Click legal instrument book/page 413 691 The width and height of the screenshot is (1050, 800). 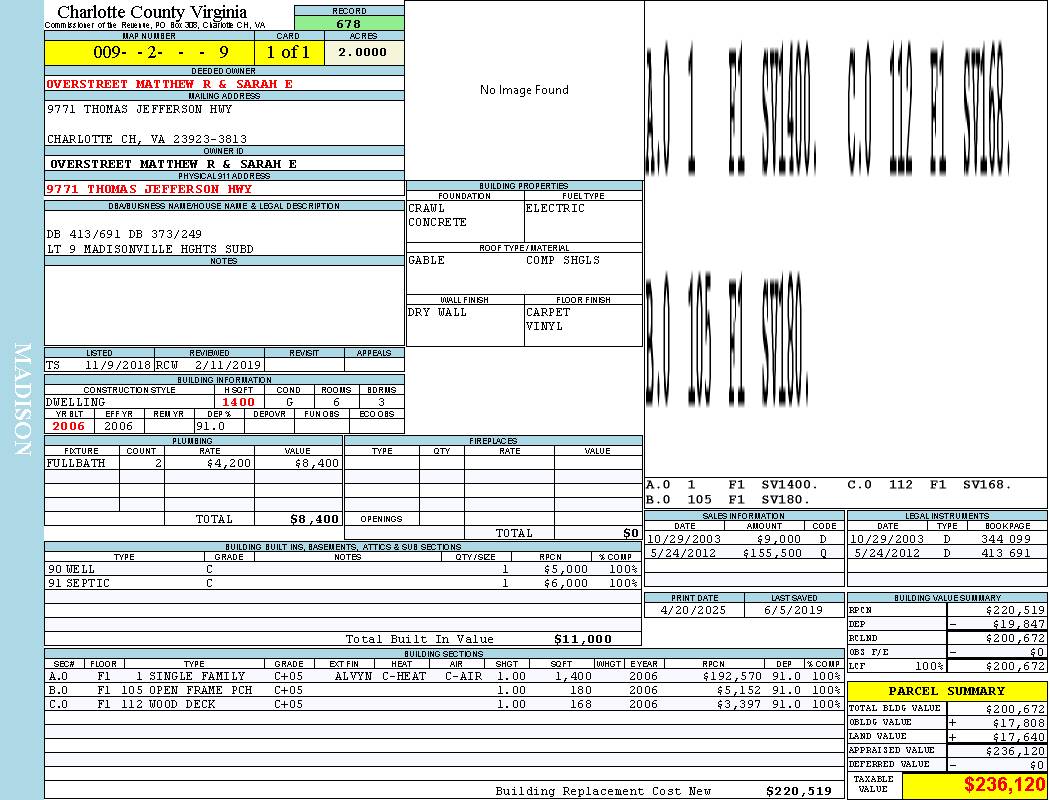pyautogui.click(x=1006, y=553)
